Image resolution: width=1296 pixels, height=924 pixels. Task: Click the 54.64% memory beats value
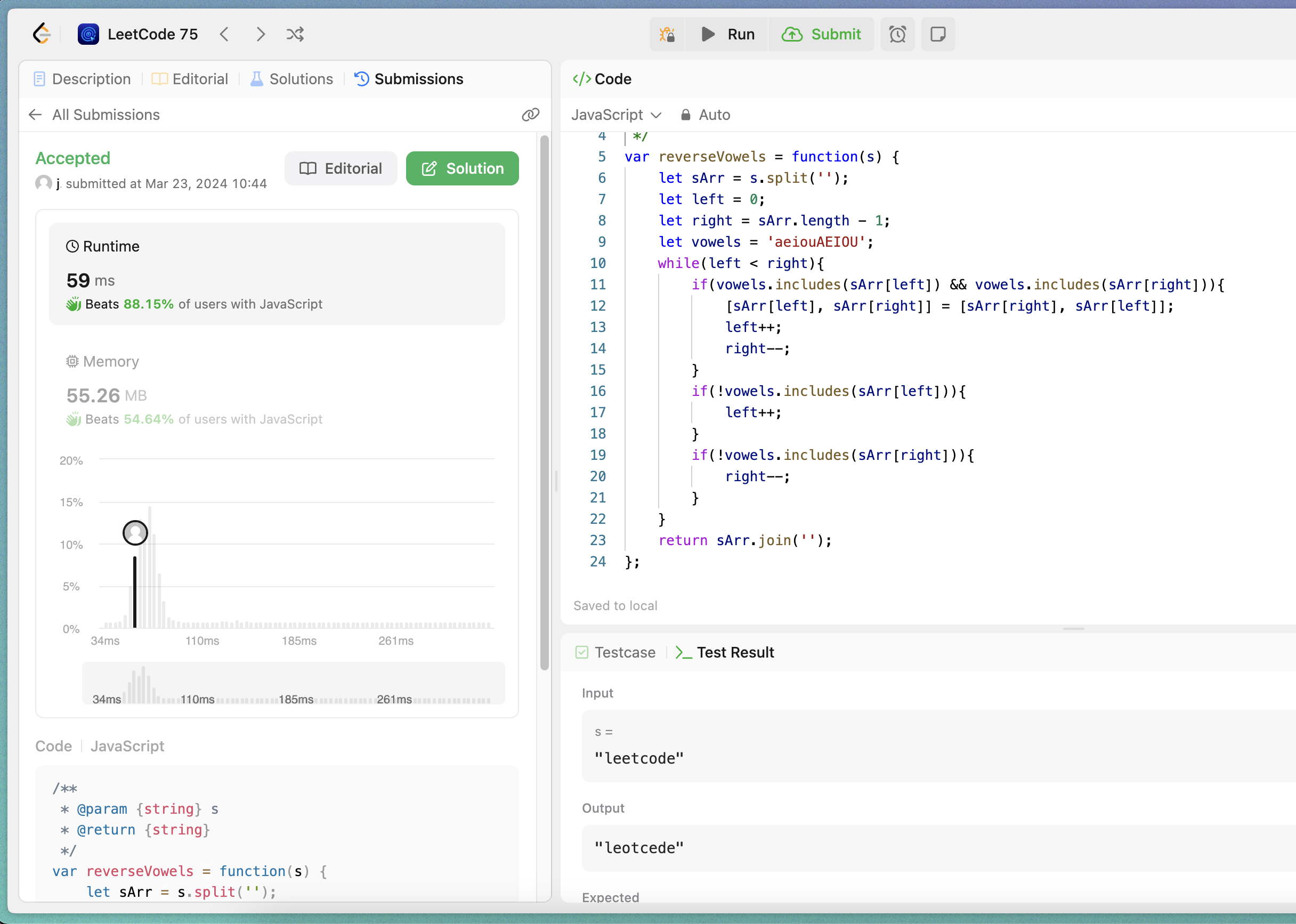(x=149, y=419)
